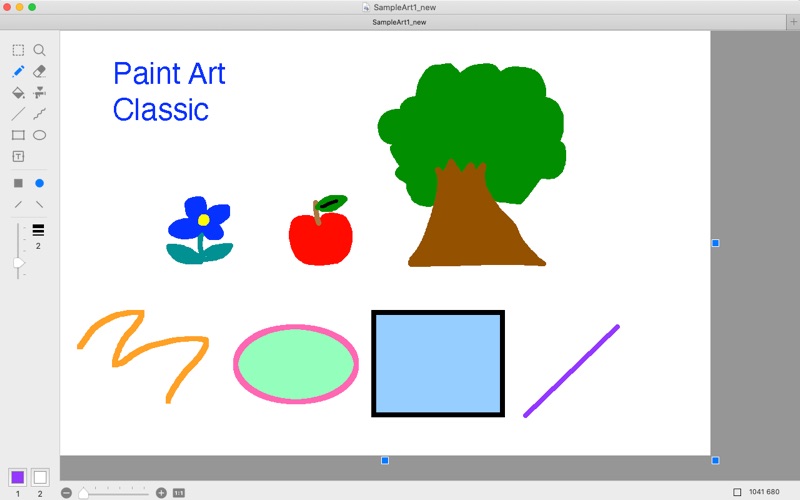Viewport: 800px width, 500px height.
Task: Click the bottom-right corner canvas resize handle
Action: (x=715, y=461)
